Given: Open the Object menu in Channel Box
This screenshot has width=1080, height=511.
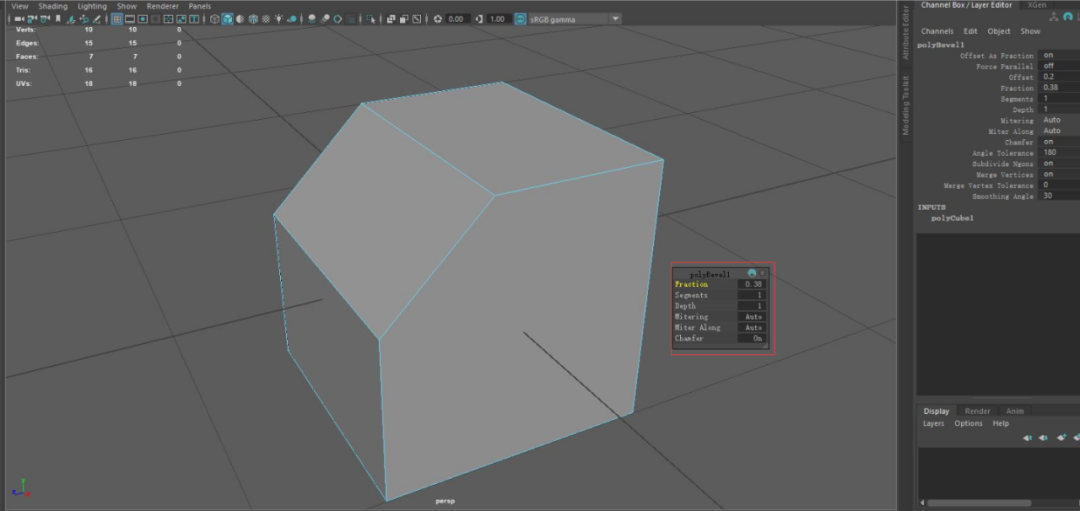Looking at the screenshot, I should coord(999,31).
